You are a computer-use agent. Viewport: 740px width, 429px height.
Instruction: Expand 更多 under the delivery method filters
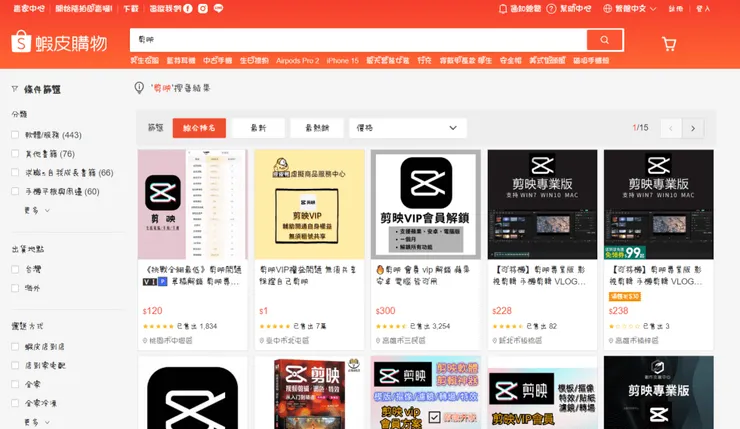coord(37,422)
